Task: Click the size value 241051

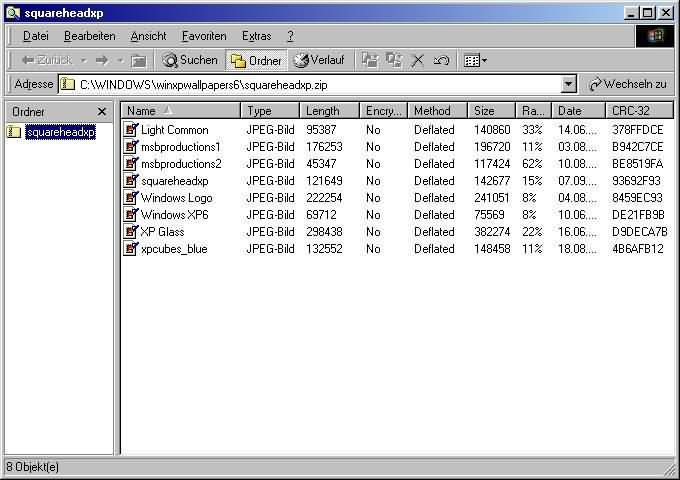Action: 491,198
